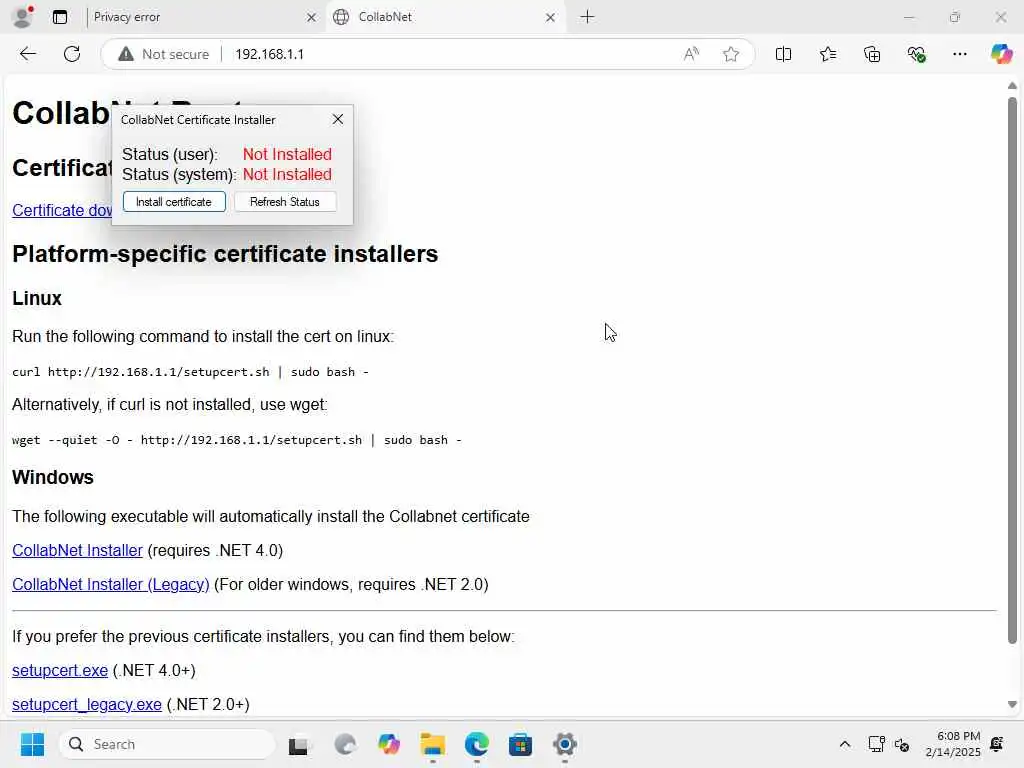Click the curl setupcert.sh command text
This screenshot has width=1024, height=768.
click(x=190, y=372)
